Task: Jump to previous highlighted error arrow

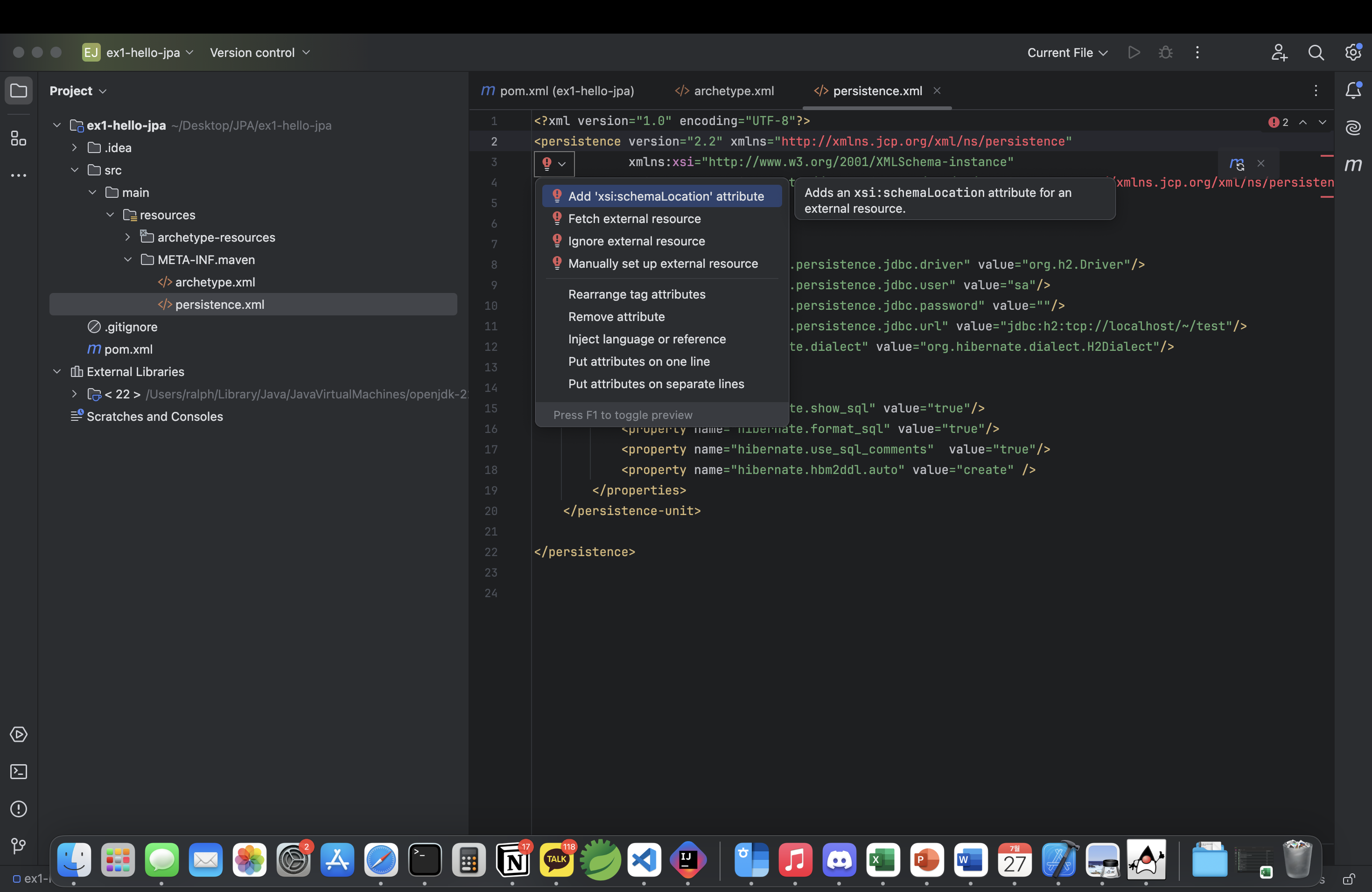Action: 1303,122
